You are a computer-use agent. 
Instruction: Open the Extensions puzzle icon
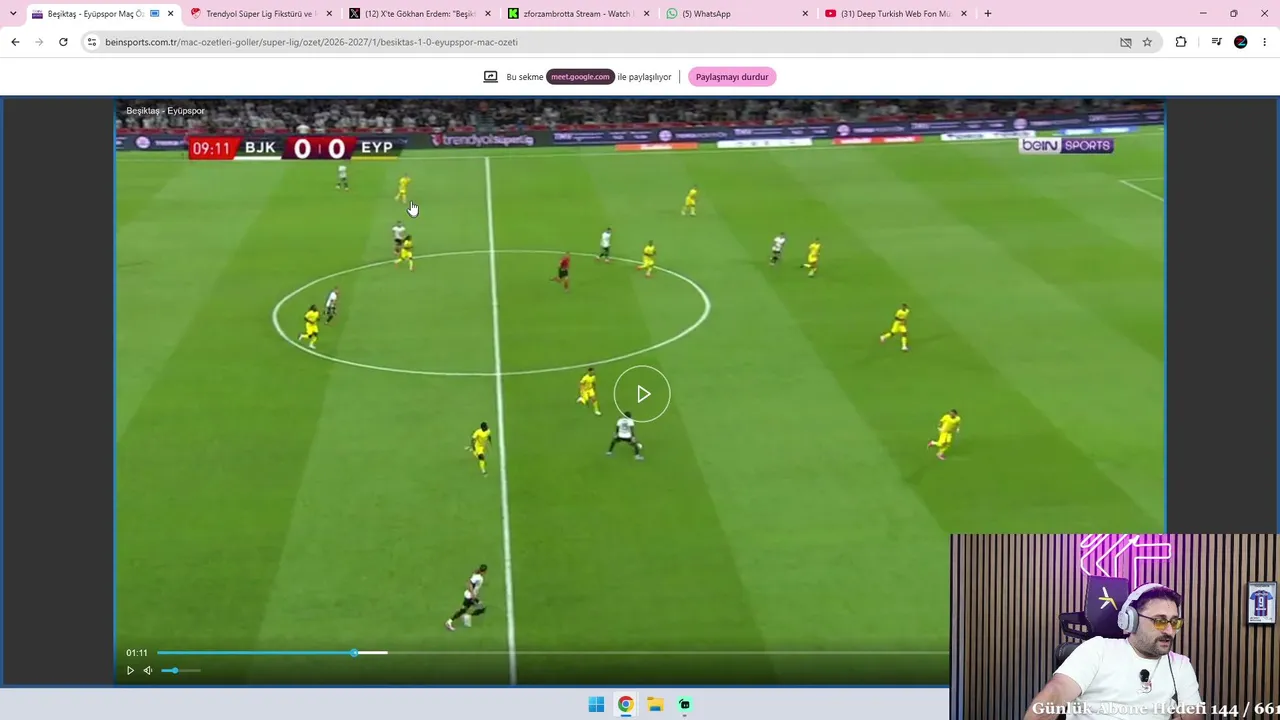coord(1181,42)
